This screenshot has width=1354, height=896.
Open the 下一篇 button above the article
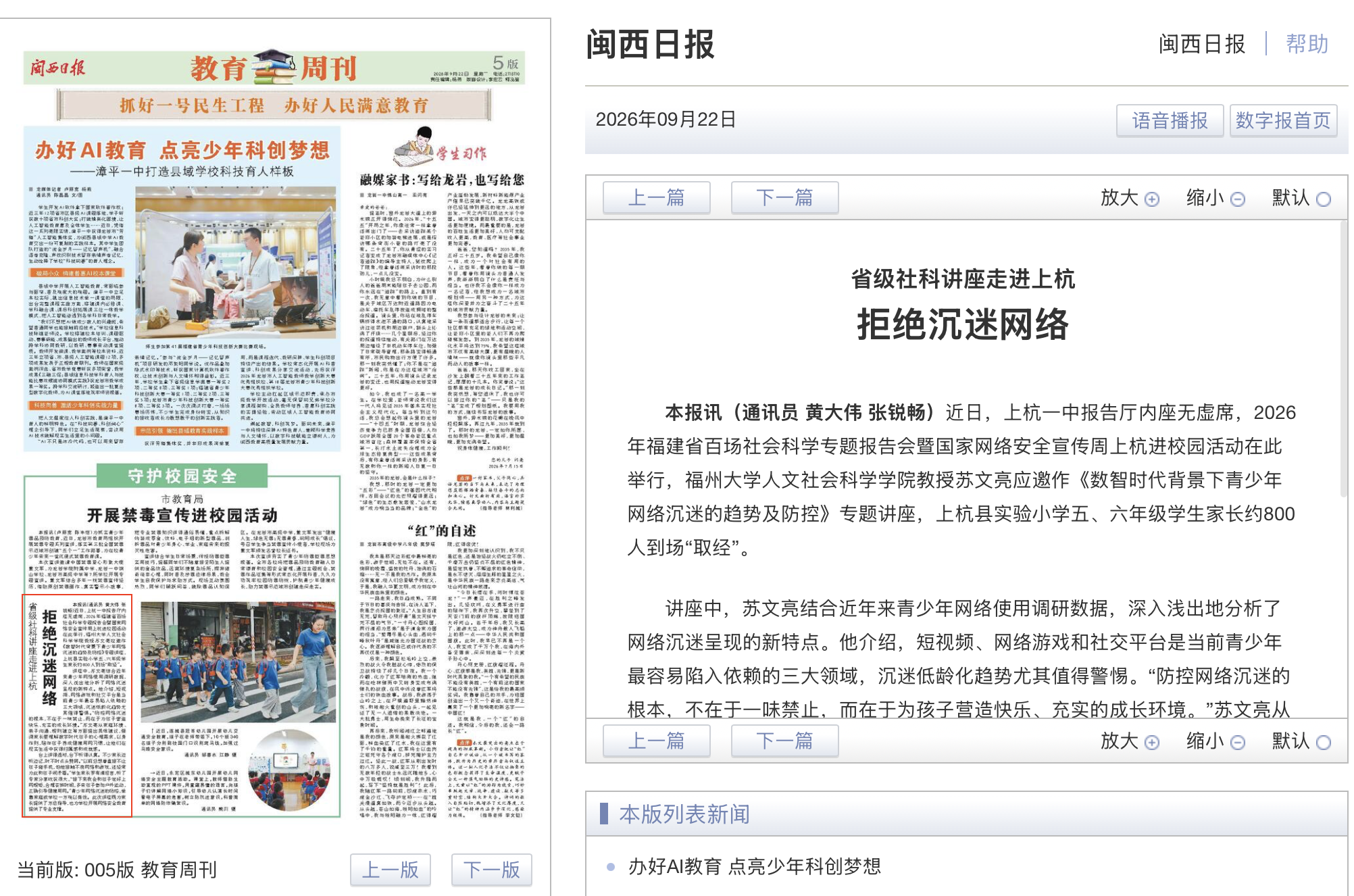coord(784,197)
